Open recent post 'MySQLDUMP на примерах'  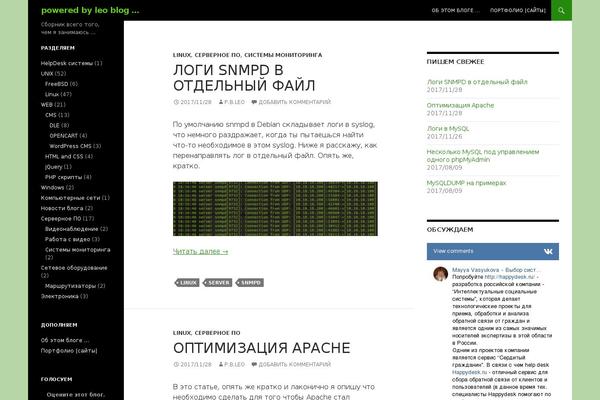click(466, 183)
